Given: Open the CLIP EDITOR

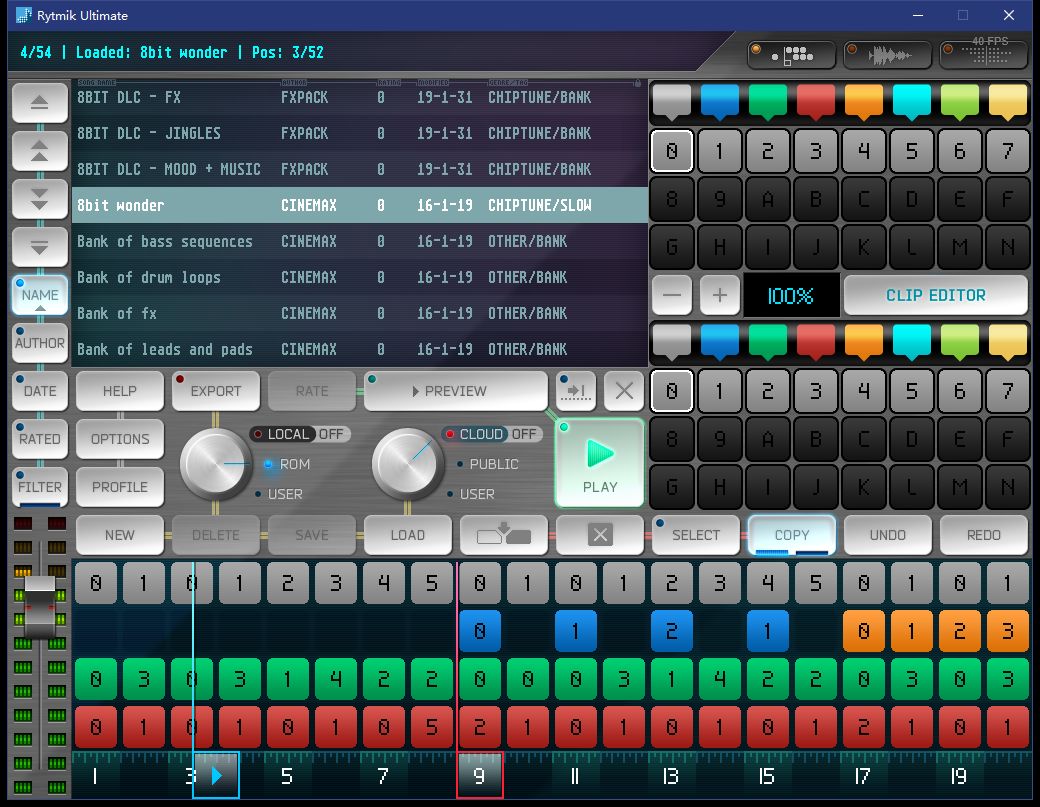Looking at the screenshot, I should coord(935,295).
